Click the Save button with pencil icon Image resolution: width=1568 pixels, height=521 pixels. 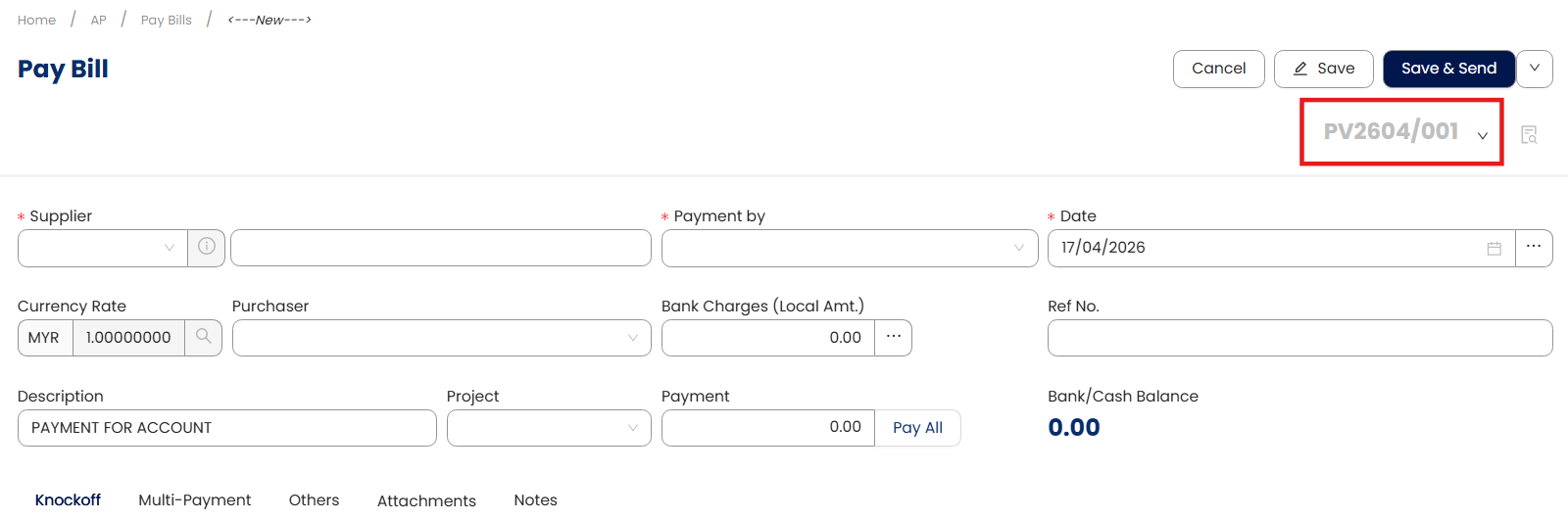(1323, 69)
